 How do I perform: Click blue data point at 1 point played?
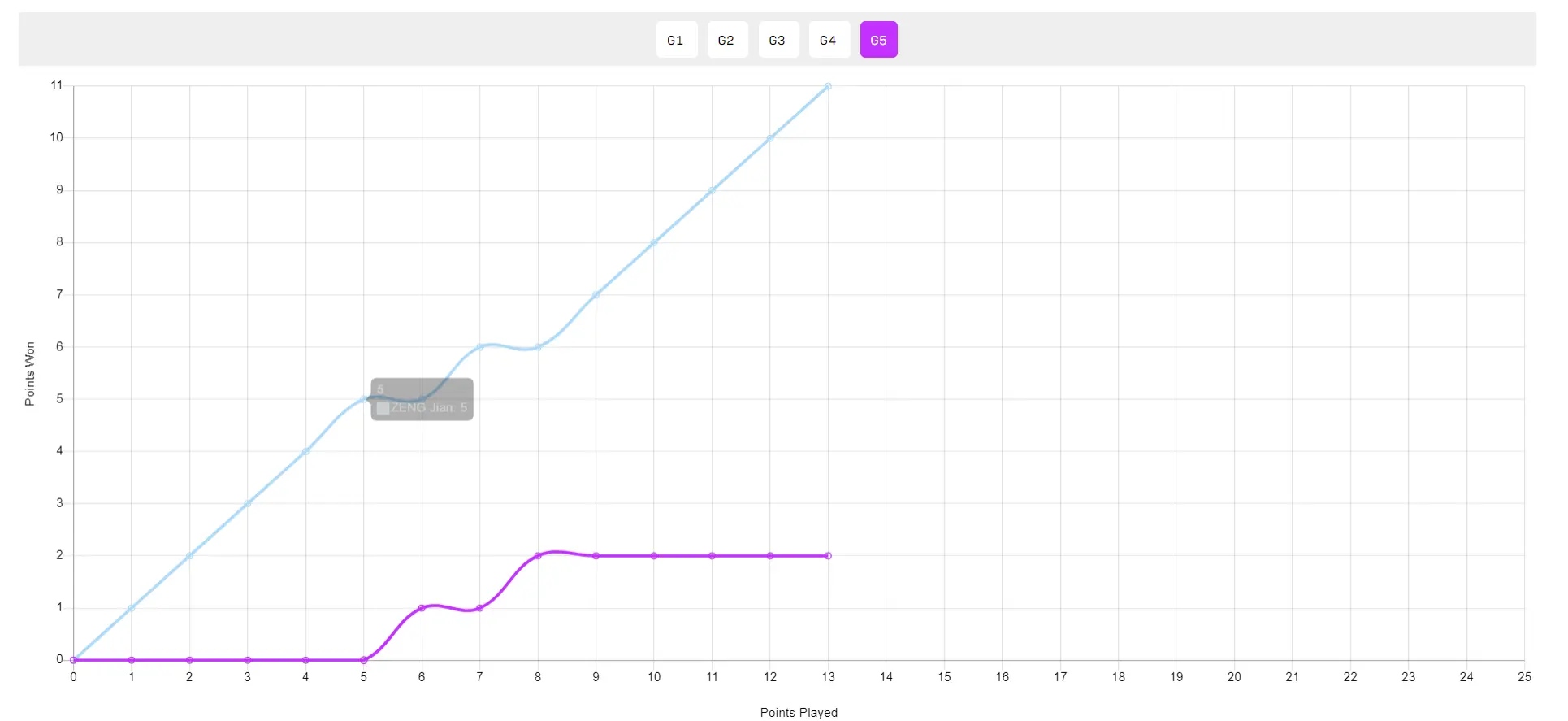[132, 608]
